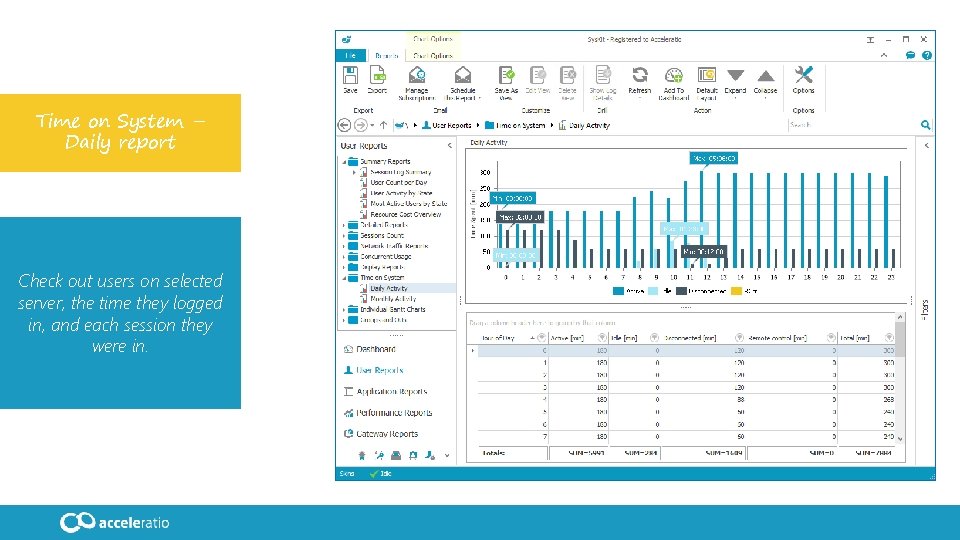Switch to the Reports ribbon tab
This screenshot has width=960, height=540.
coord(386,56)
